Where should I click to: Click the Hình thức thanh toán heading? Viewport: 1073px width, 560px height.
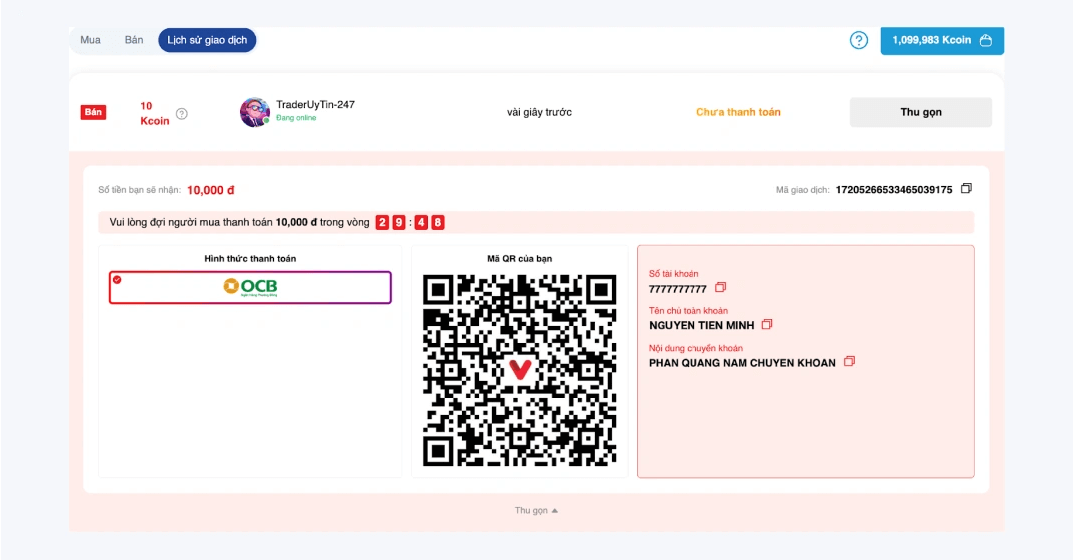(250, 259)
